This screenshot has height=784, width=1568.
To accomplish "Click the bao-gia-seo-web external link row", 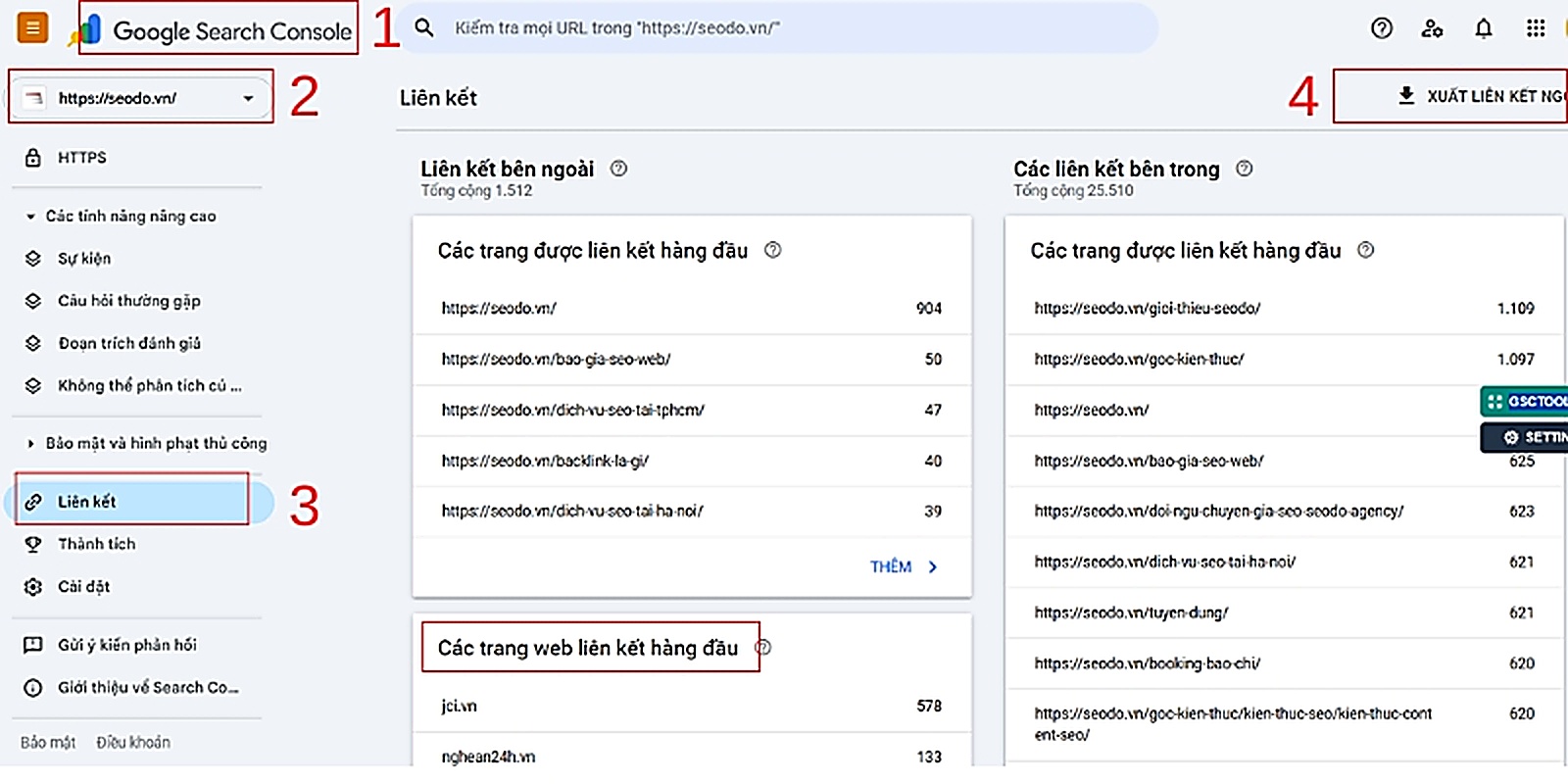I will pos(692,360).
